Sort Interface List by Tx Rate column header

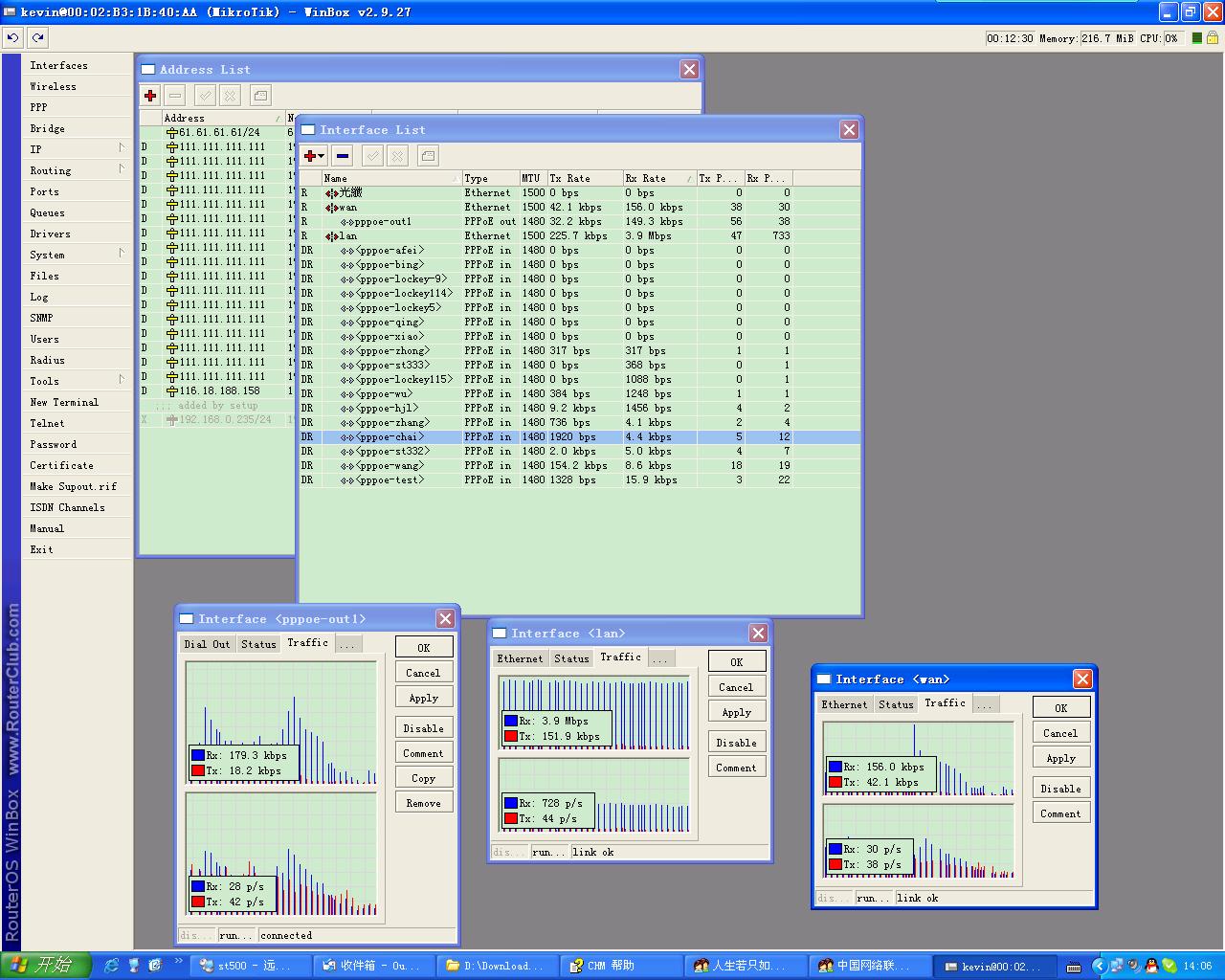coord(585,178)
